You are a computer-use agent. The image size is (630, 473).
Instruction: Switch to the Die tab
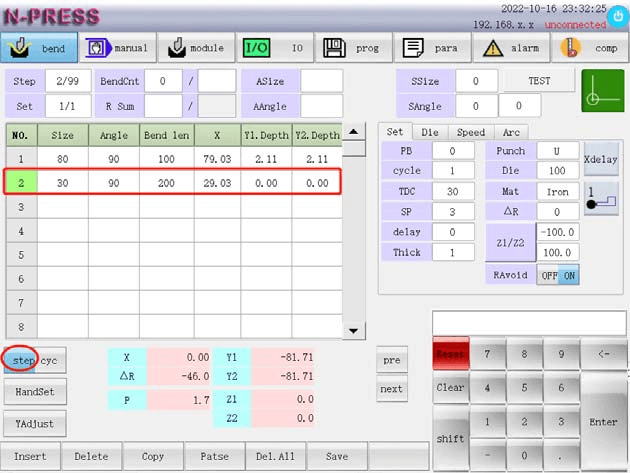point(429,132)
